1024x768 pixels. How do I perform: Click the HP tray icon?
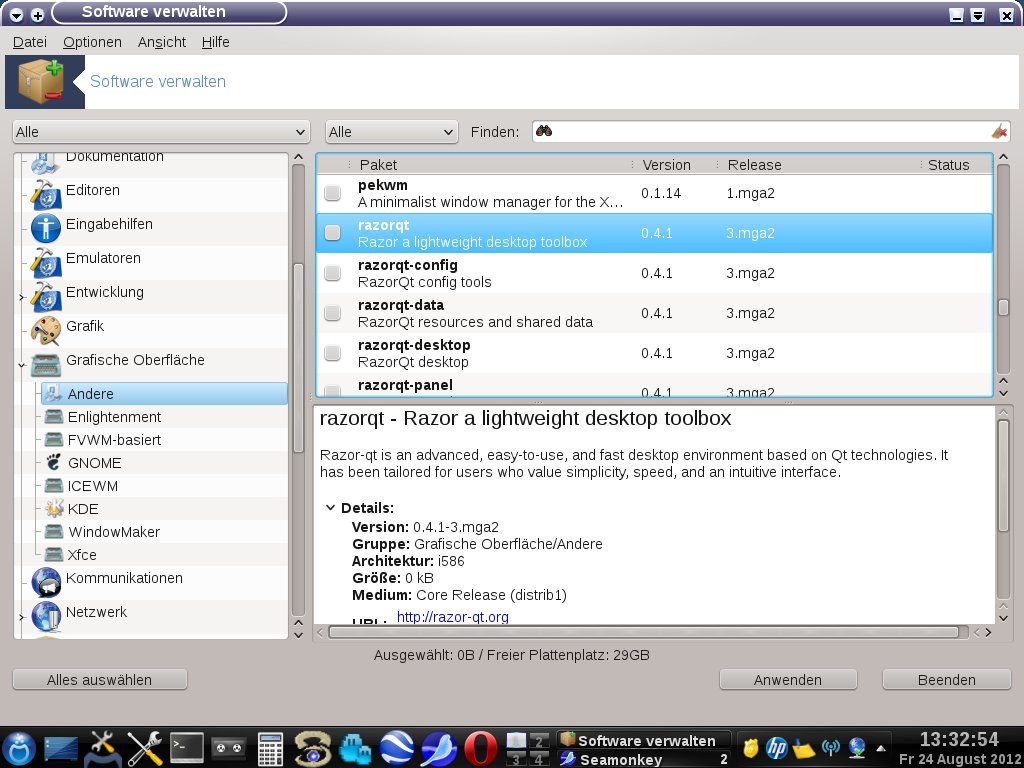pos(777,747)
